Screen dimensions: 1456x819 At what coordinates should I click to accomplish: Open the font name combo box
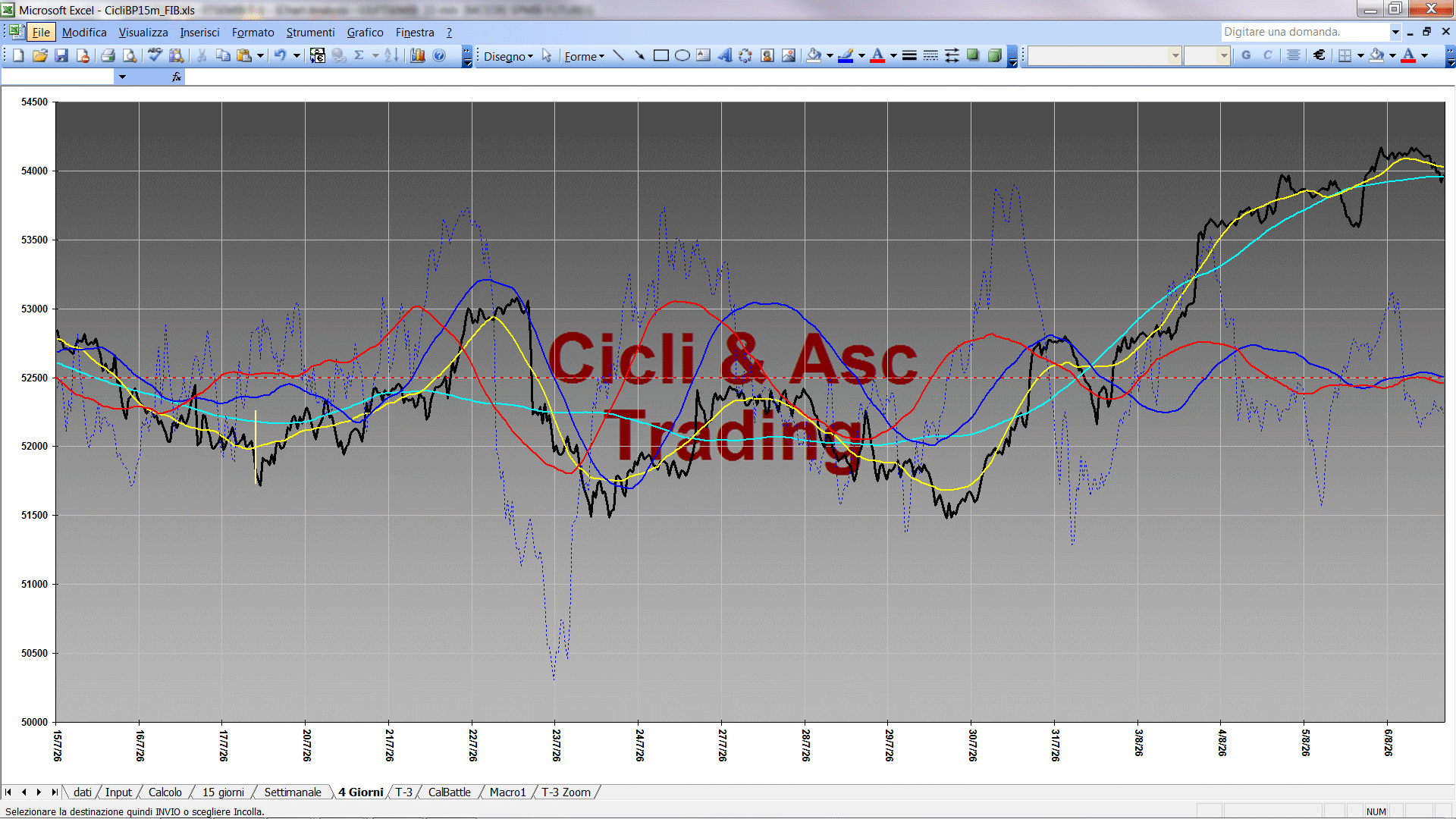tap(1105, 55)
